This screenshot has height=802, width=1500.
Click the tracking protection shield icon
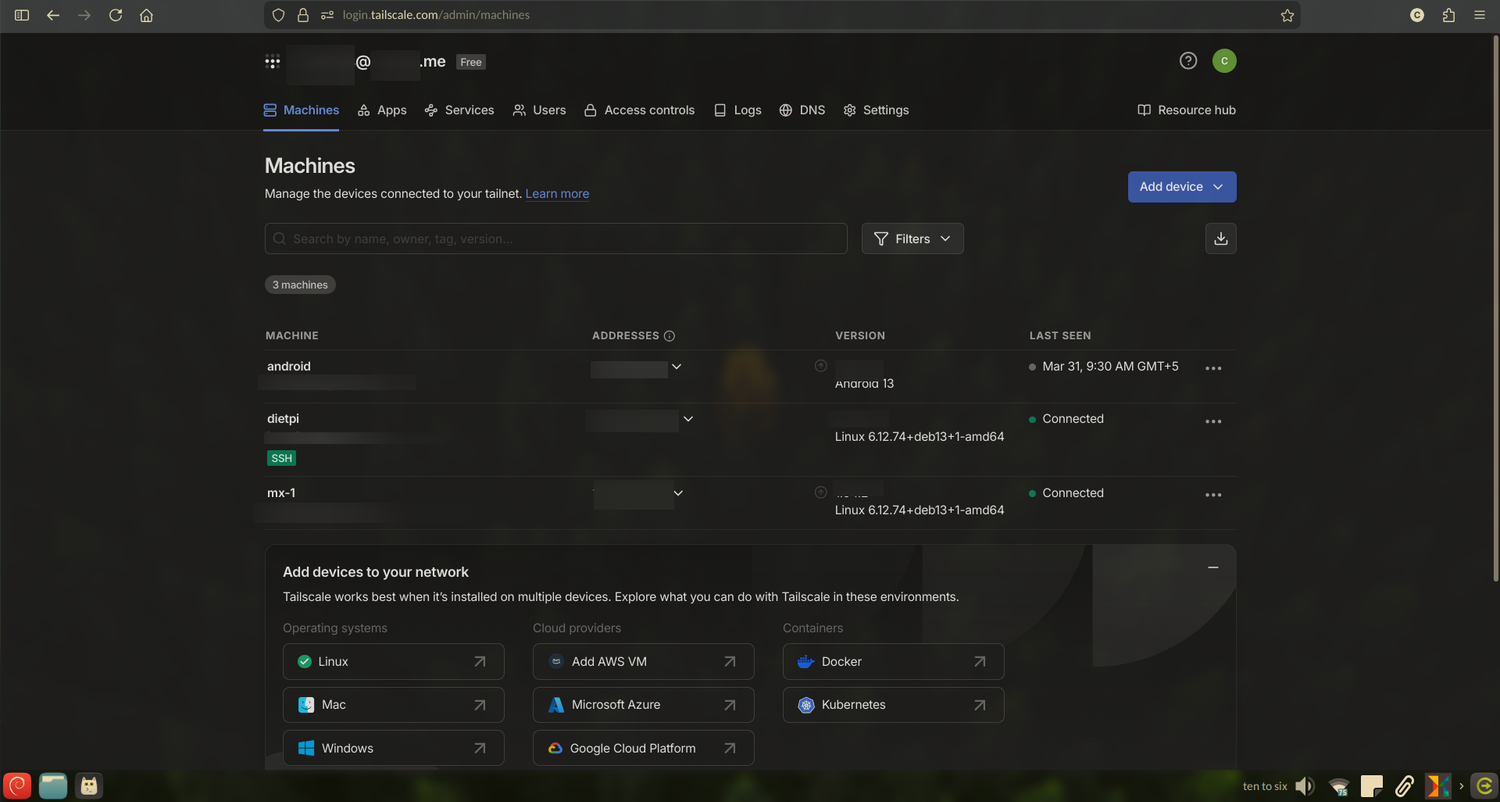[x=279, y=15]
